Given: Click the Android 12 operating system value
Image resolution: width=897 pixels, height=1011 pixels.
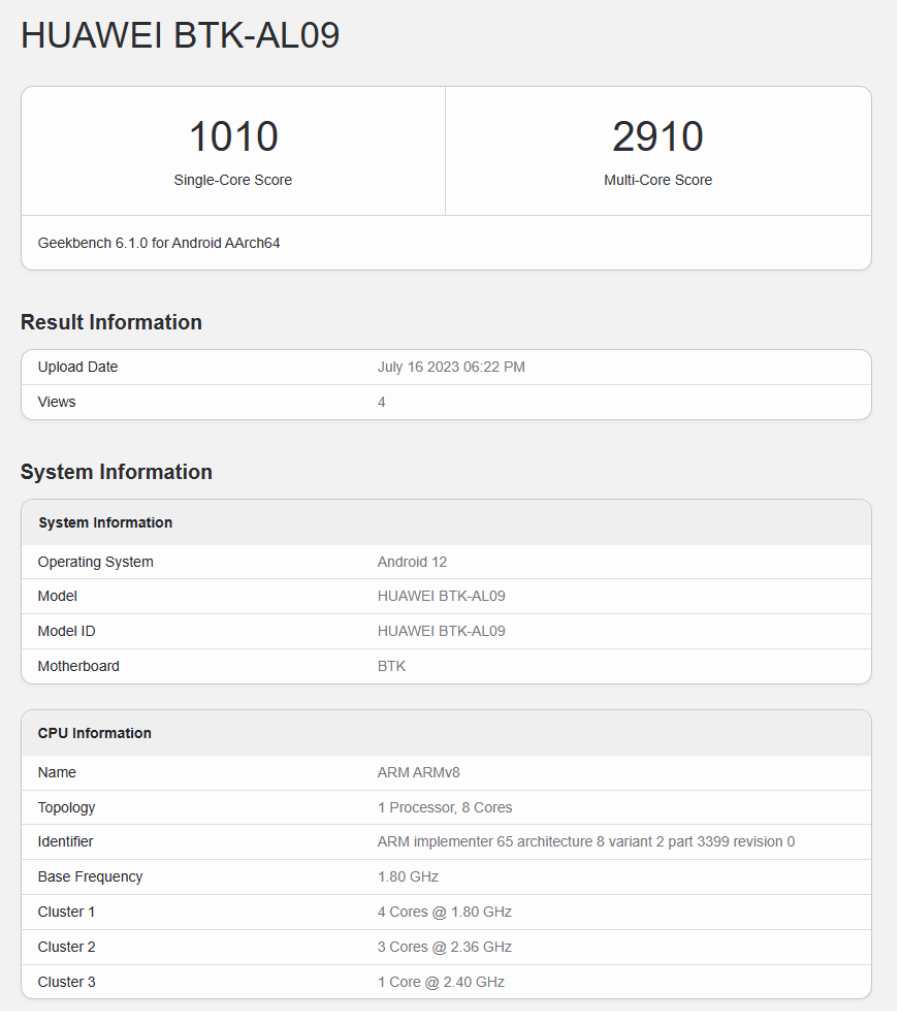Looking at the screenshot, I should pos(413,562).
